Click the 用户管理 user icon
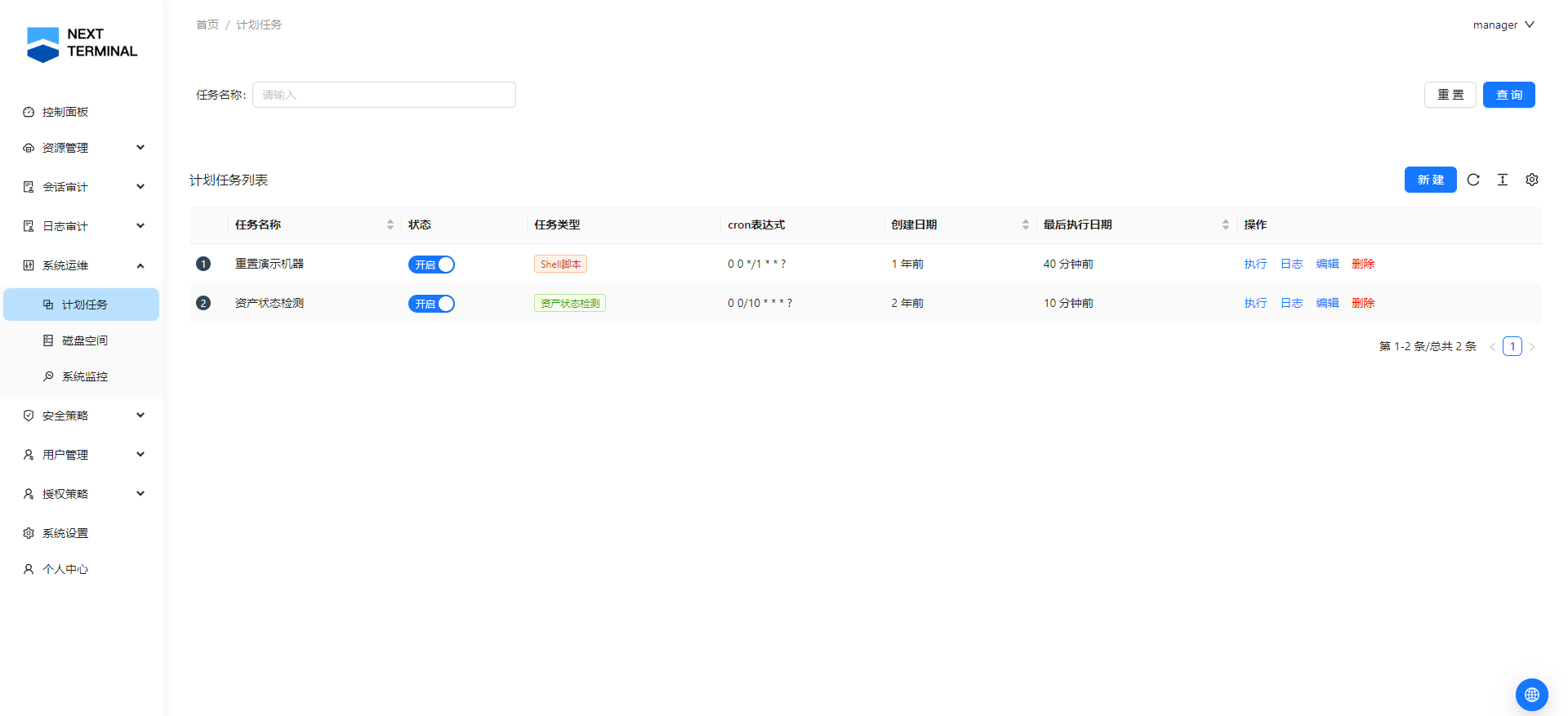This screenshot has height=716, width=1568. click(x=29, y=455)
